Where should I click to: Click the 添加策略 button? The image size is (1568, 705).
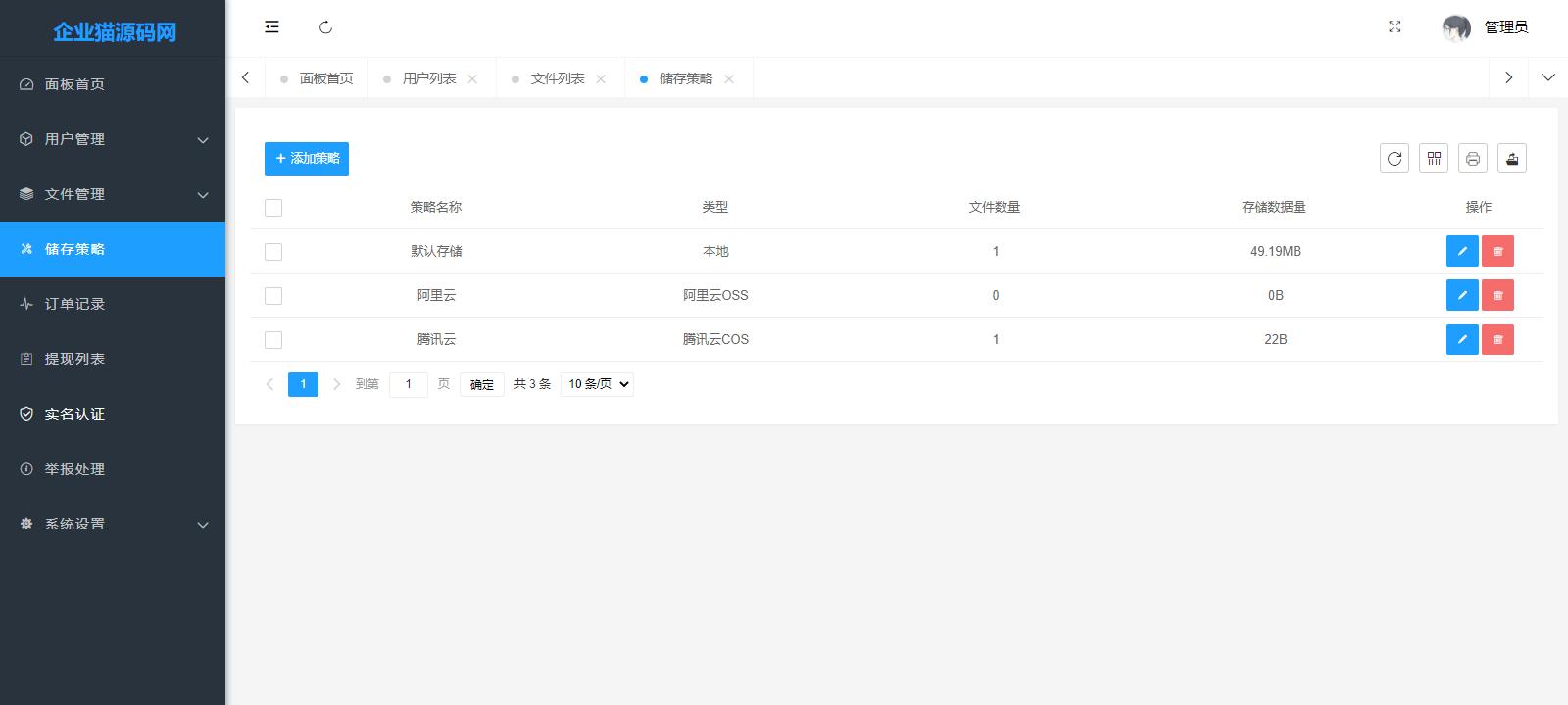307,158
